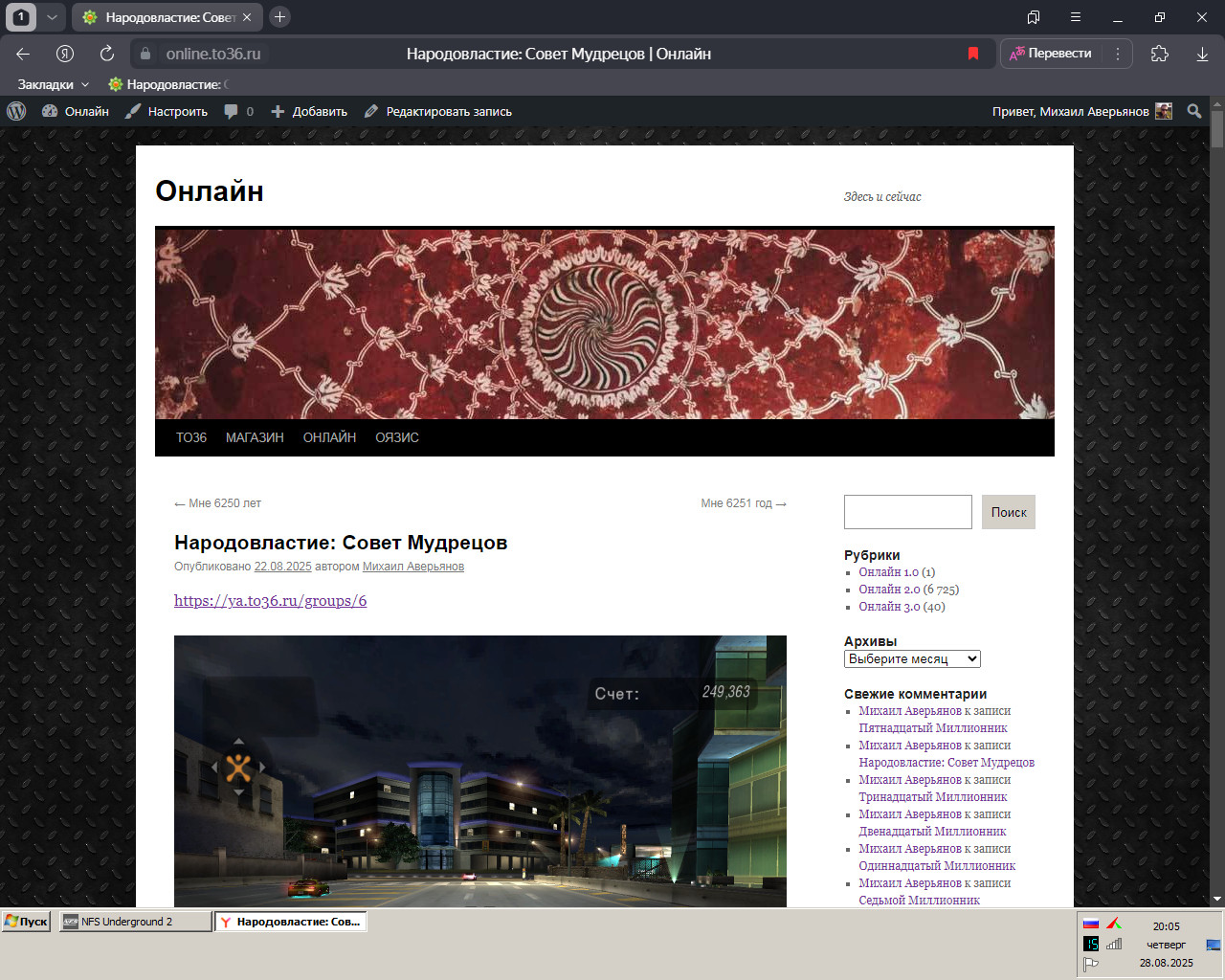
Task: Open browser hamburger menu
Action: [1076, 17]
